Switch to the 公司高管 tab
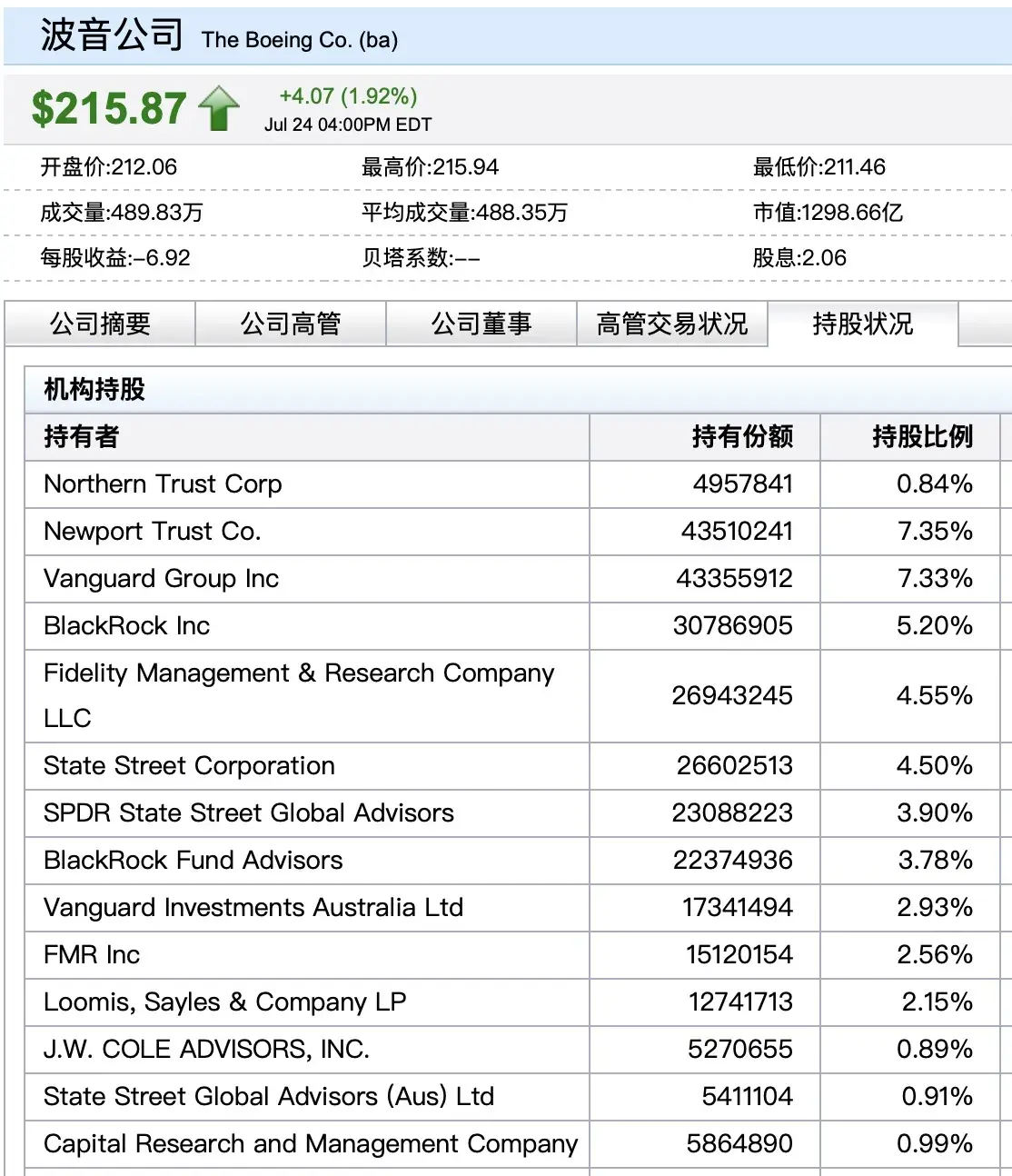The image size is (1012, 1176). (x=291, y=324)
